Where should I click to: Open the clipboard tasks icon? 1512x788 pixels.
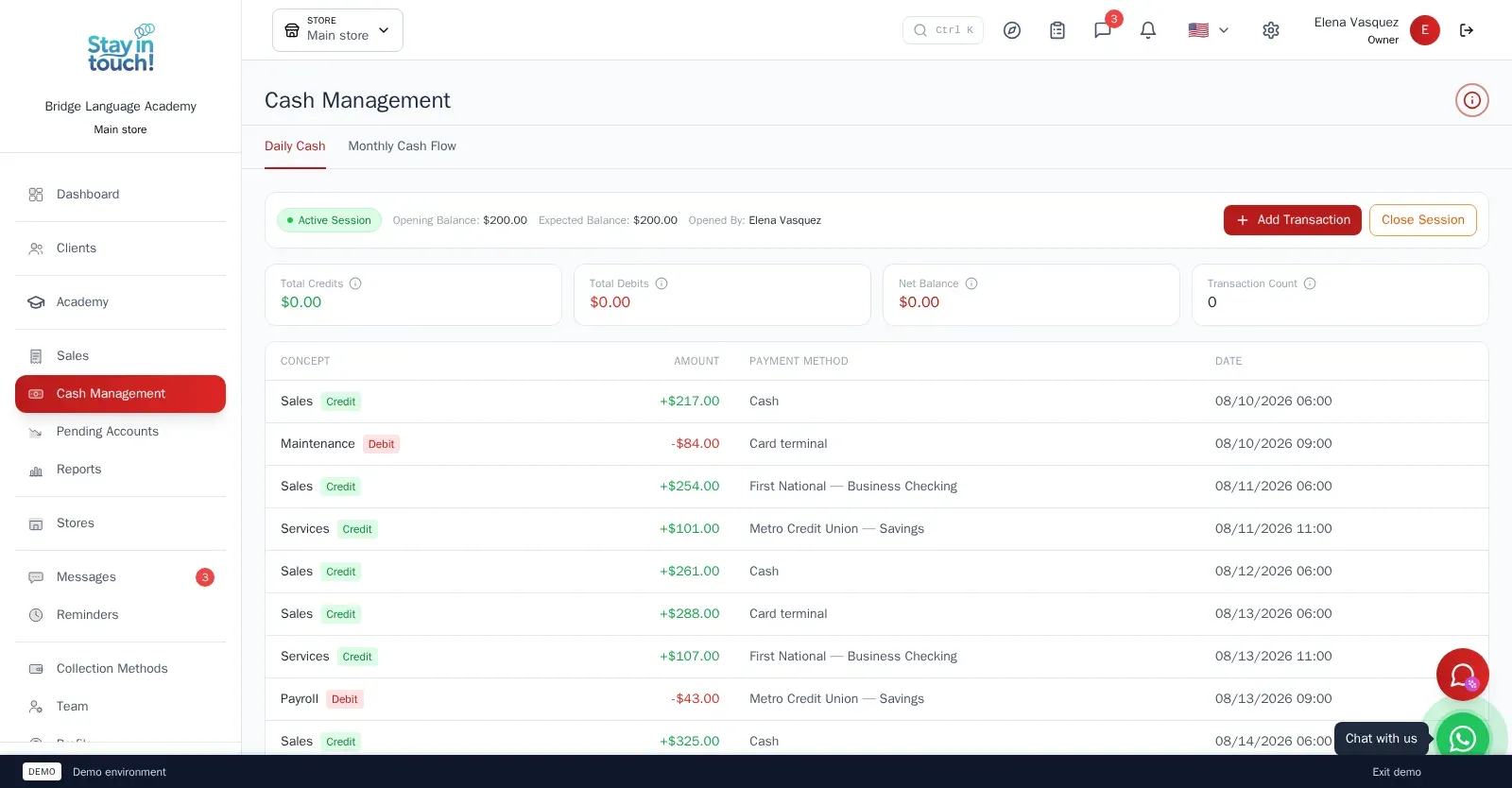pos(1057,30)
